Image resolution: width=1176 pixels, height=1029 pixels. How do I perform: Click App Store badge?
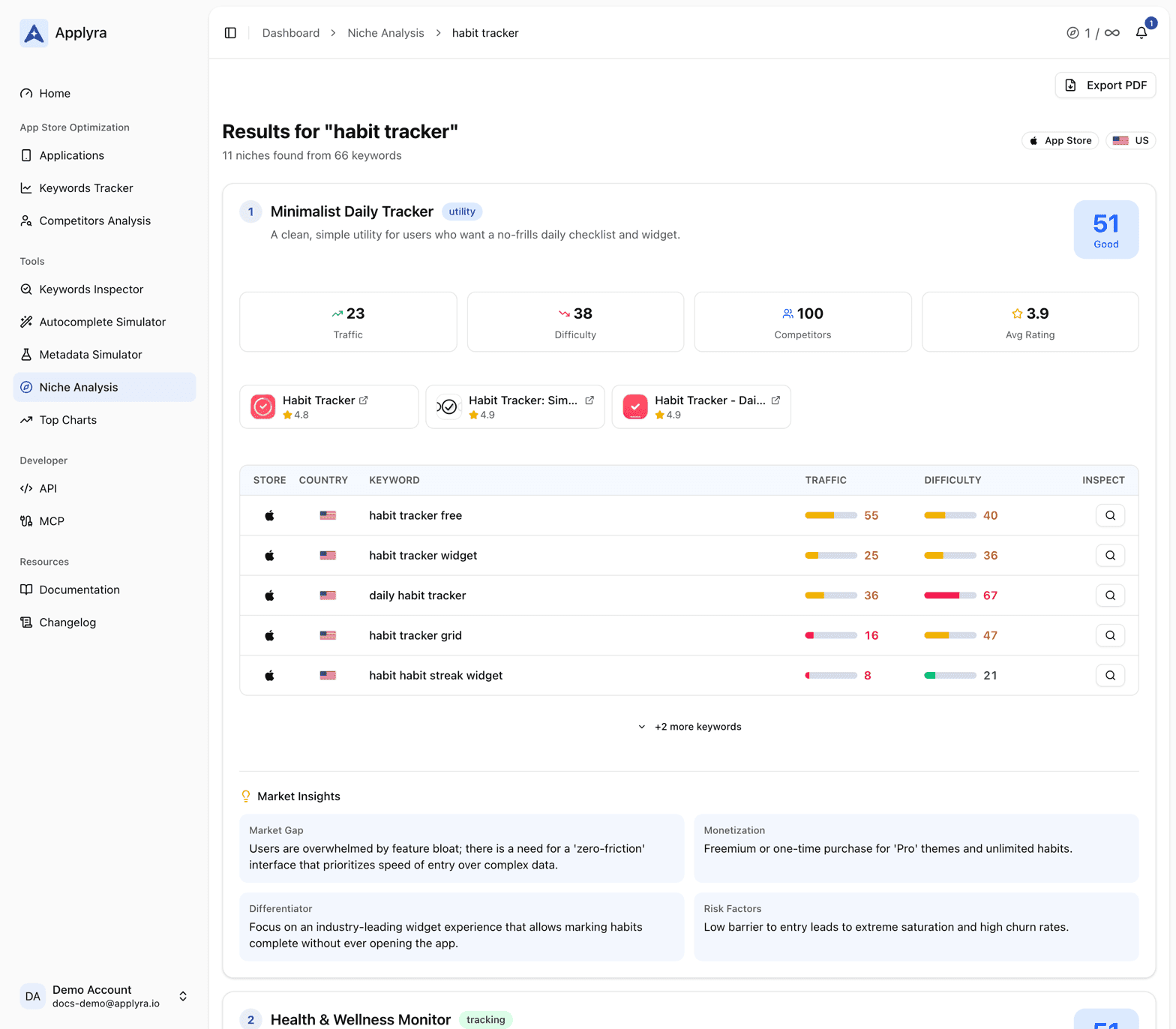(x=1060, y=140)
